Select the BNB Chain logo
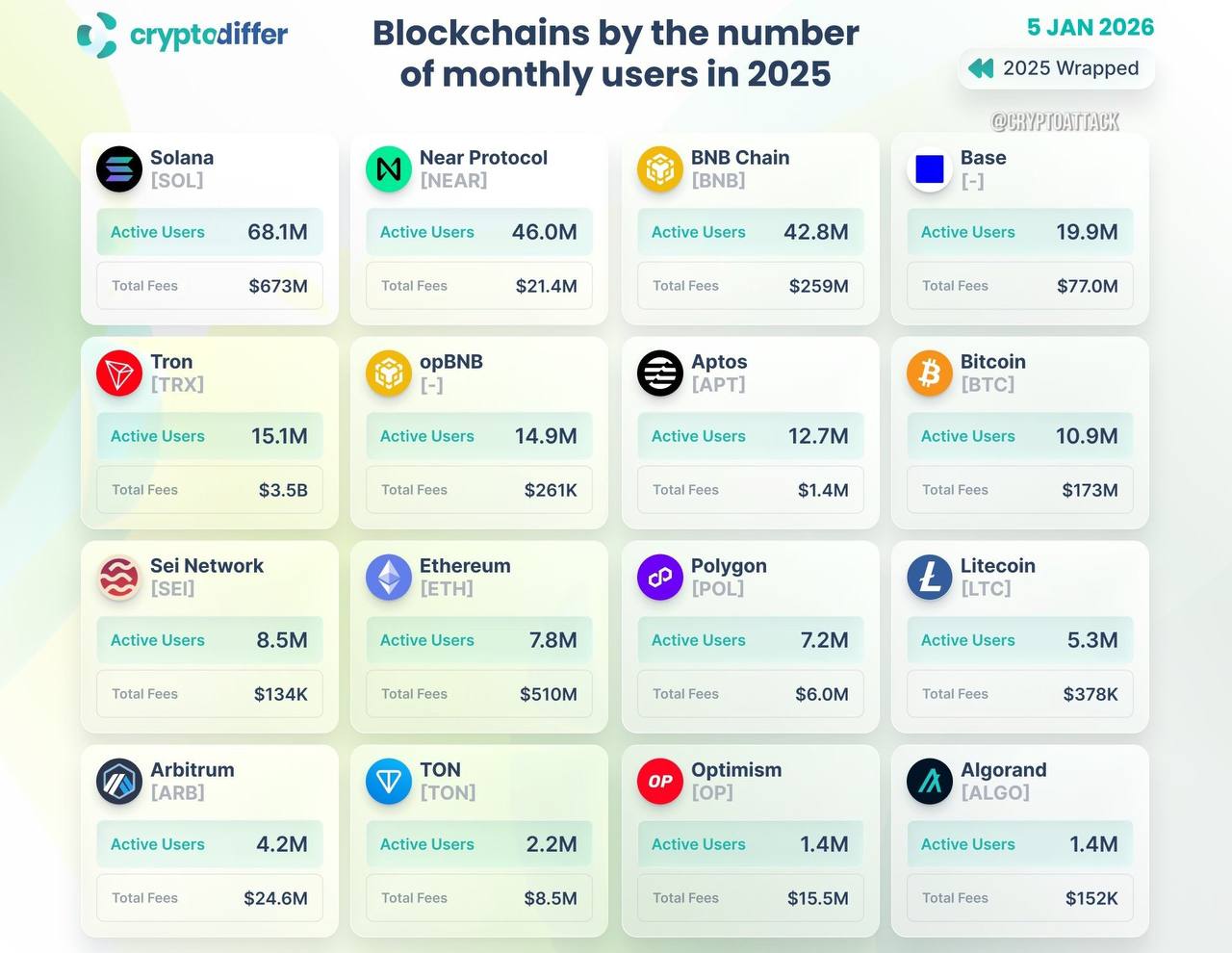 tap(660, 169)
